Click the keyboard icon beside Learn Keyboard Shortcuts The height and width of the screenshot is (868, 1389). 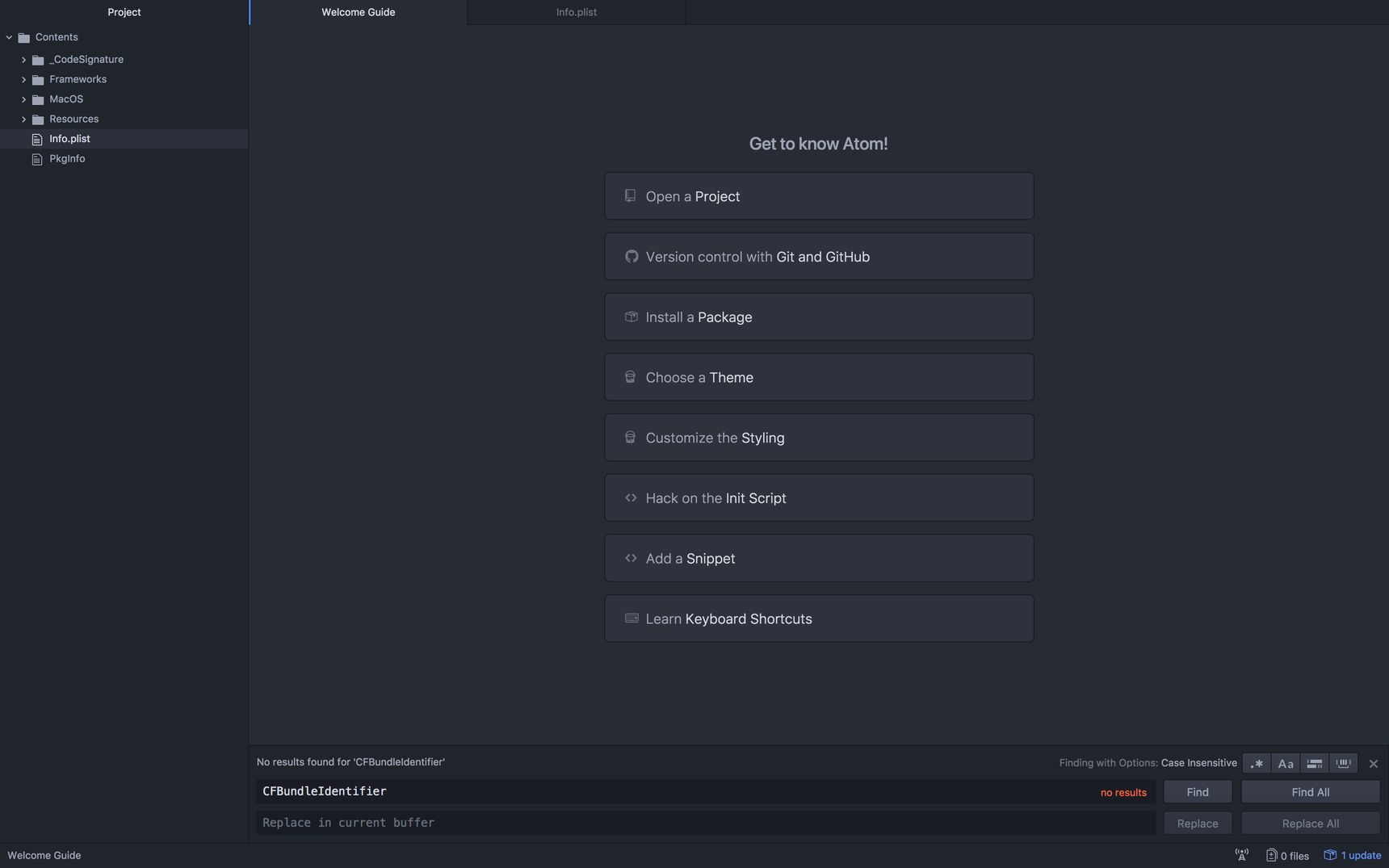click(632, 619)
